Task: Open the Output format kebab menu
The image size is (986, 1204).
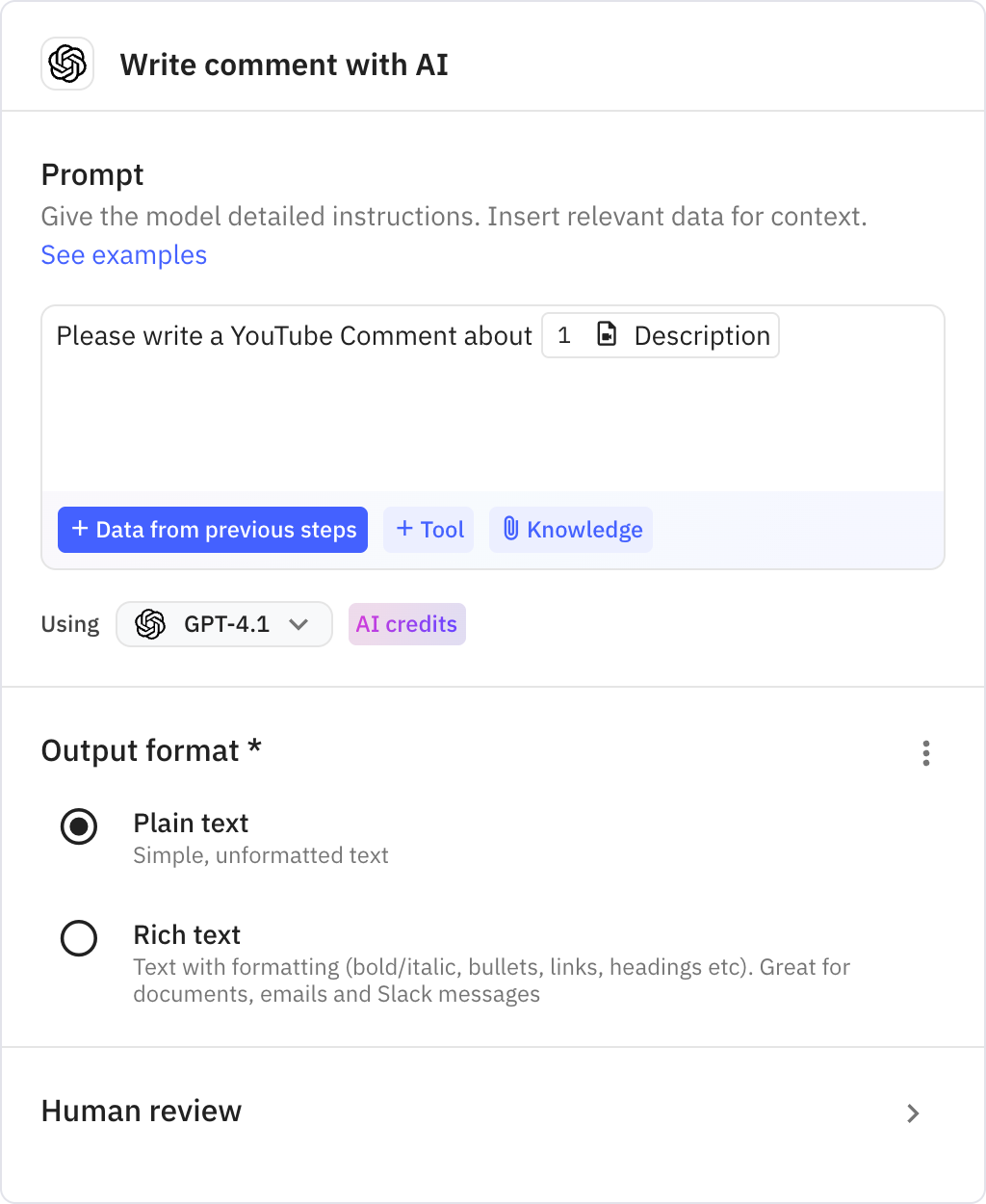Action: click(925, 753)
